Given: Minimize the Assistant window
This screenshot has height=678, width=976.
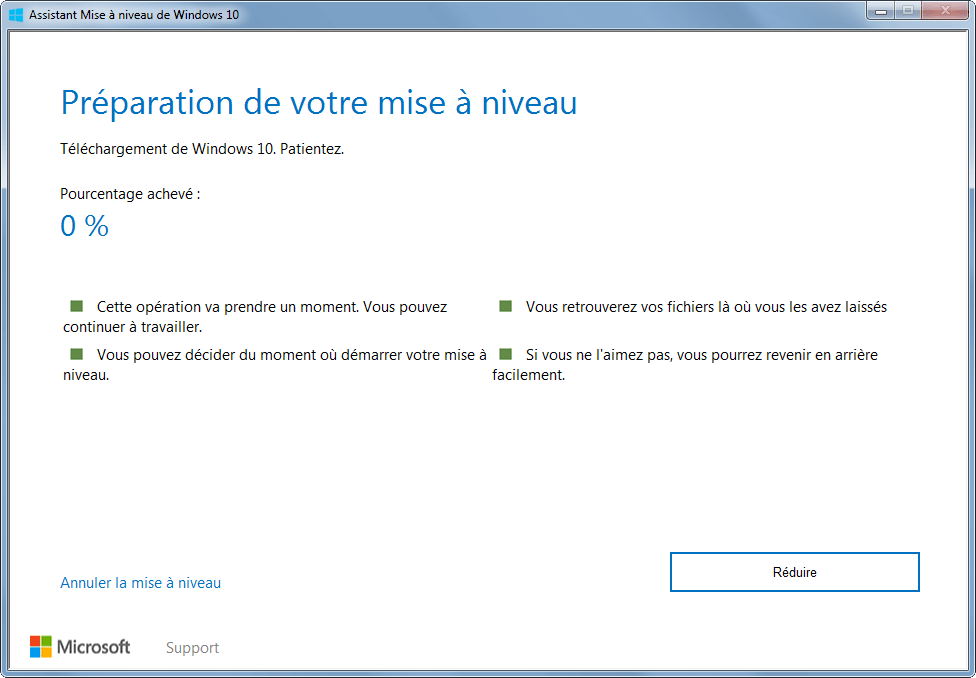Looking at the screenshot, I should click(880, 11).
